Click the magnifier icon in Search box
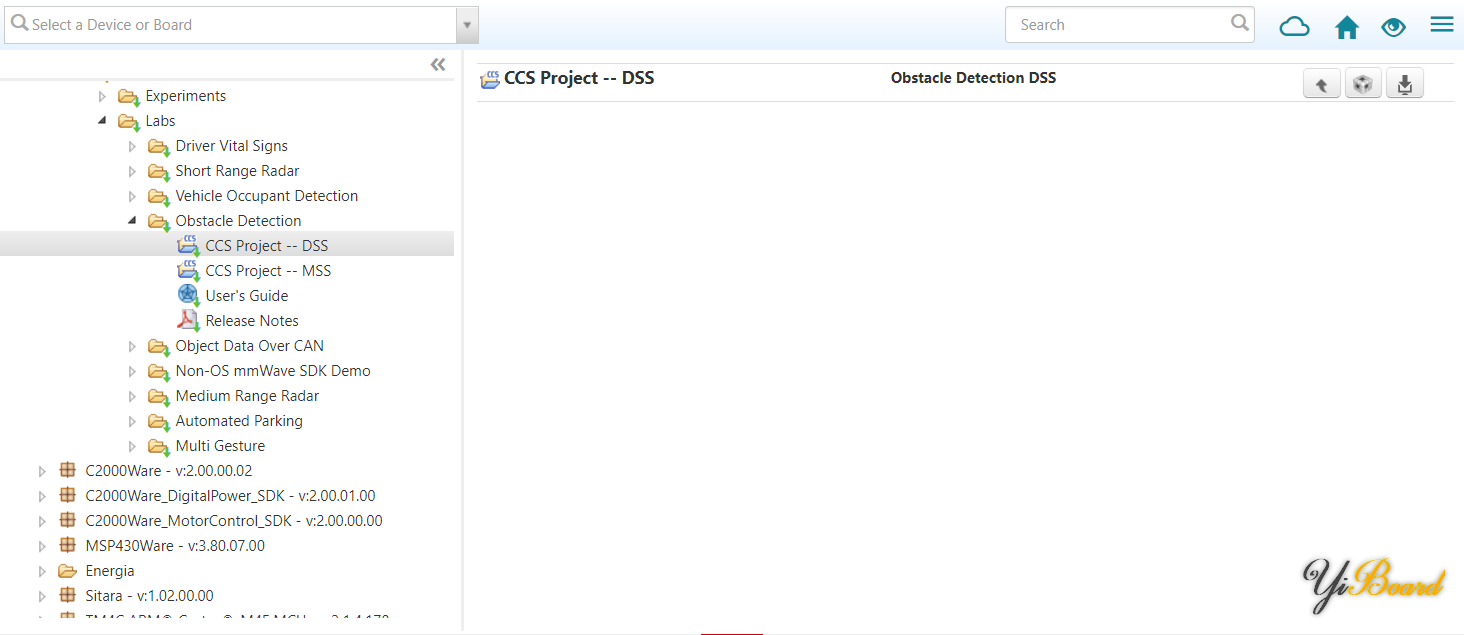The height and width of the screenshot is (635, 1464). pyautogui.click(x=1240, y=22)
